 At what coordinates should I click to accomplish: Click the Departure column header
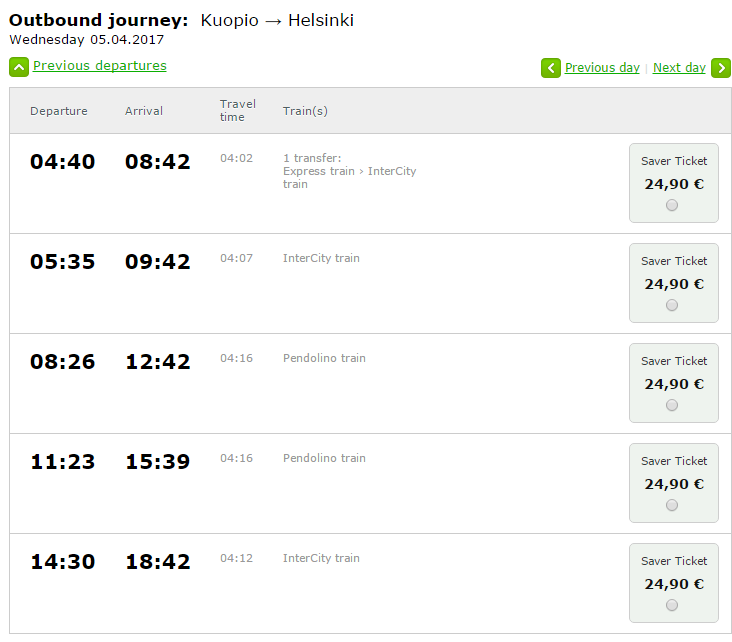[x=59, y=111]
